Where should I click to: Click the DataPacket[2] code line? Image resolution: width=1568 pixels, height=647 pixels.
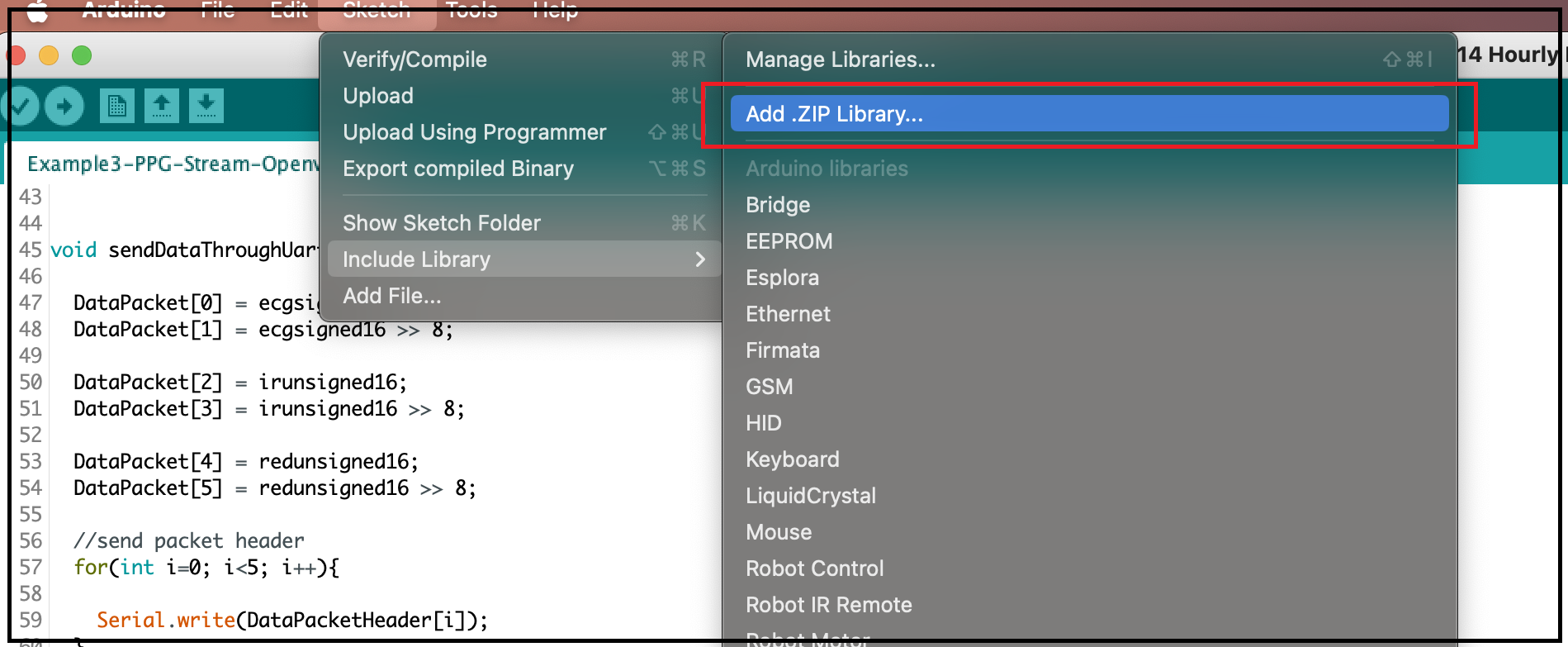(x=239, y=382)
